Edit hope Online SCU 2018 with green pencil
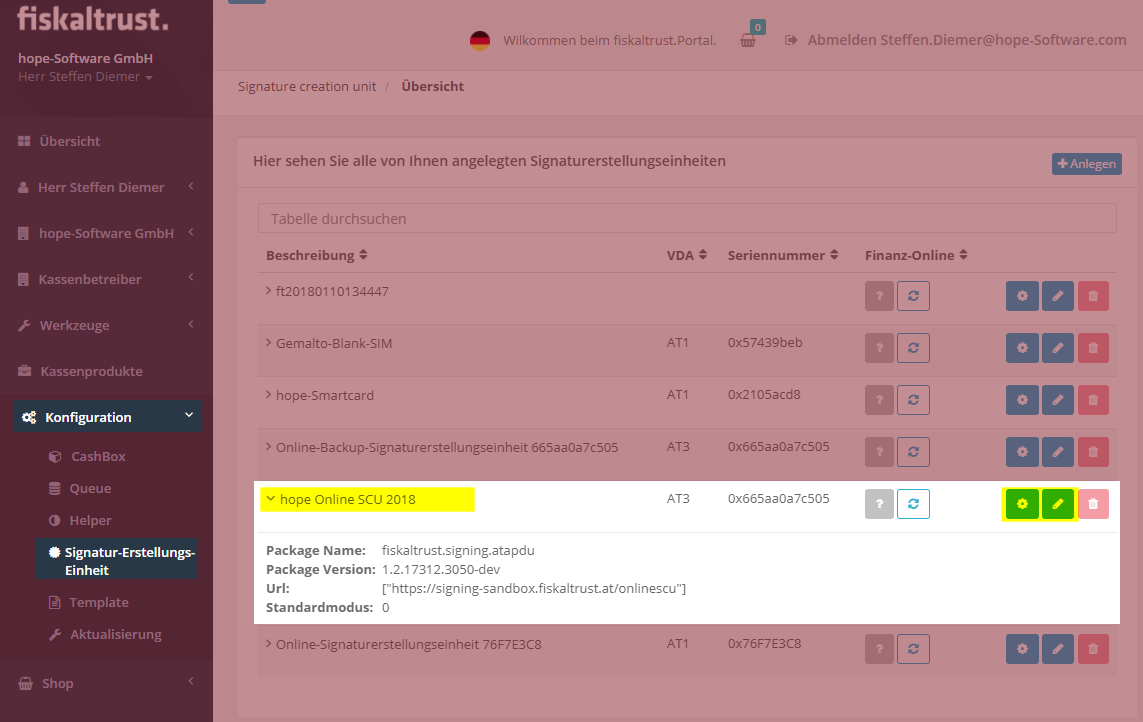 click(x=1058, y=504)
